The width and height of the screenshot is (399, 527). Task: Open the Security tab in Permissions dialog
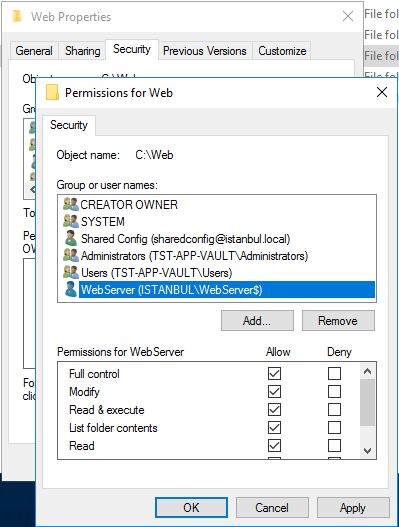click(69, 125)
